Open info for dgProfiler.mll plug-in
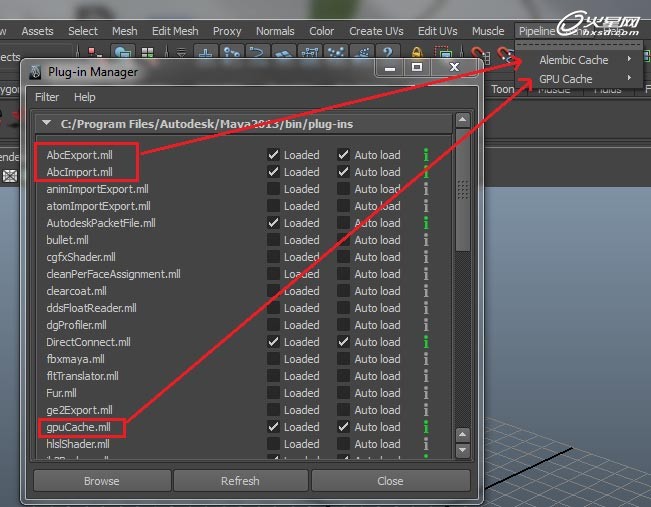The height and width of the screenshot is (507, 651). [x=426, y=325]
